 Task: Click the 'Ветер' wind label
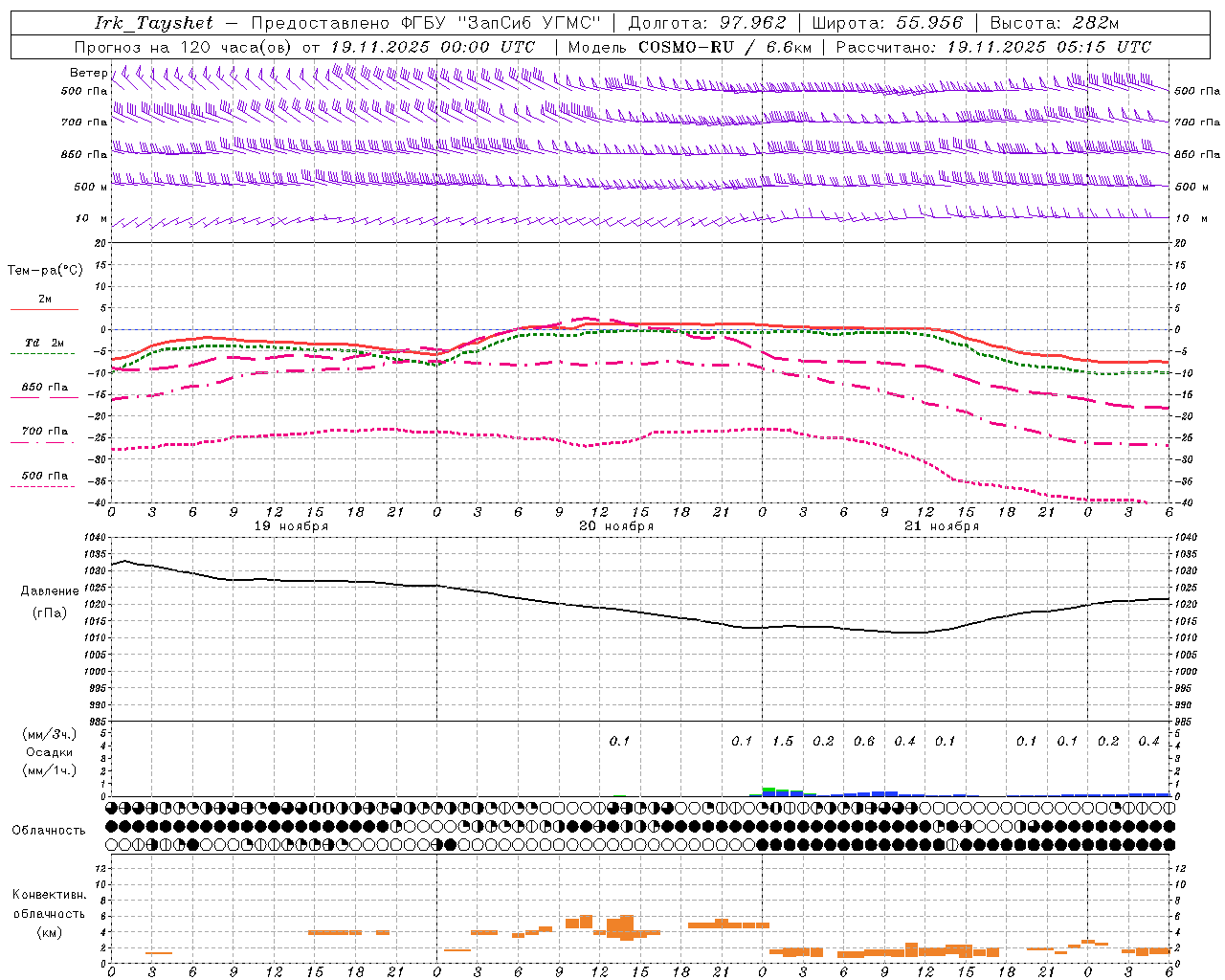click(x=89, y=73)
